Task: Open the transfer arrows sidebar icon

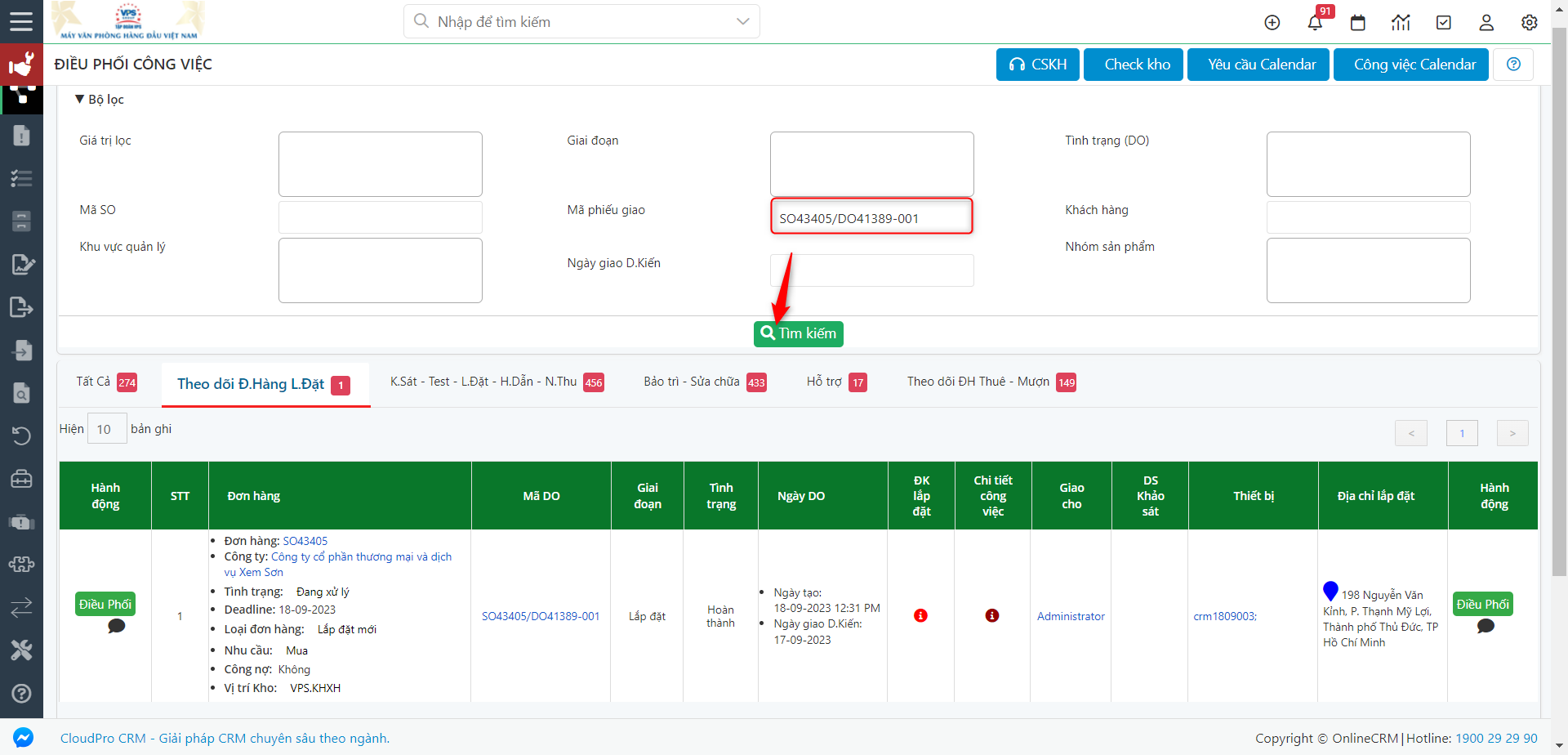Action: pyautogui.click(x=21, y=607)
